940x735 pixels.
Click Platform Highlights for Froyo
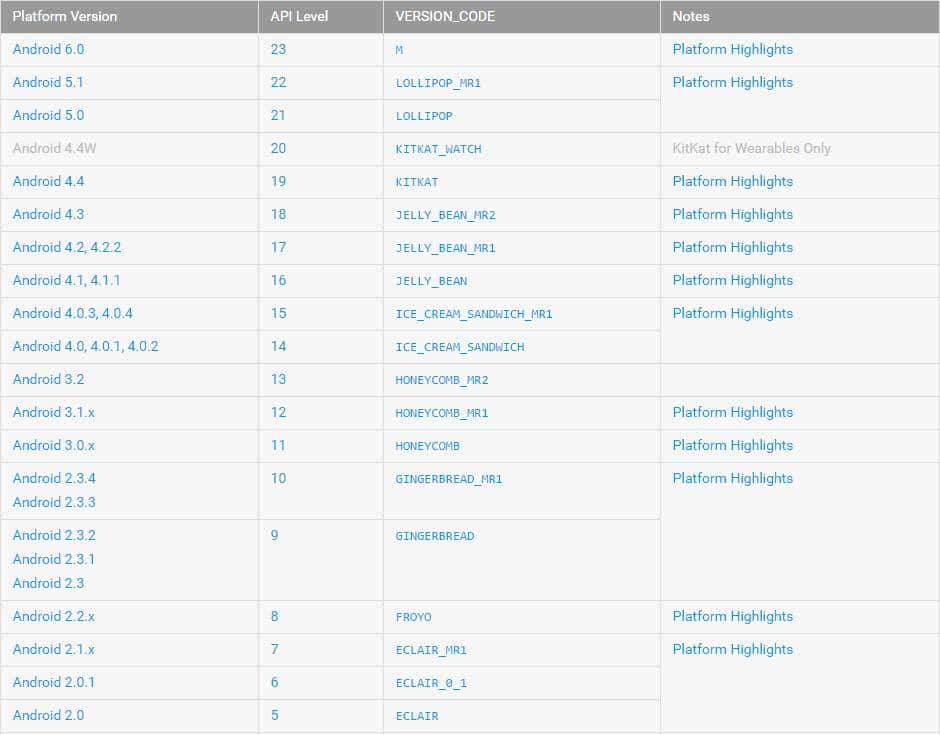pyautogui.click(x=732, y=616)
